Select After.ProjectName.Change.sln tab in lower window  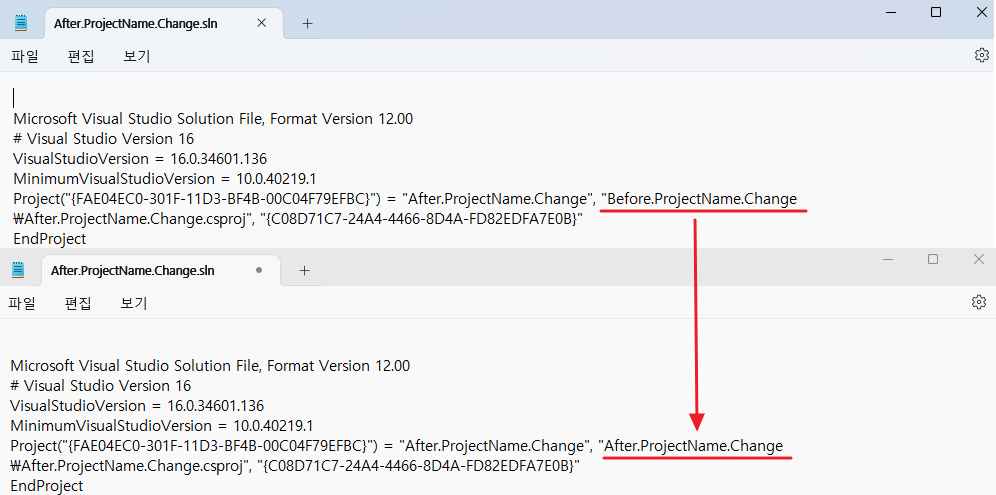coord(160,270)
